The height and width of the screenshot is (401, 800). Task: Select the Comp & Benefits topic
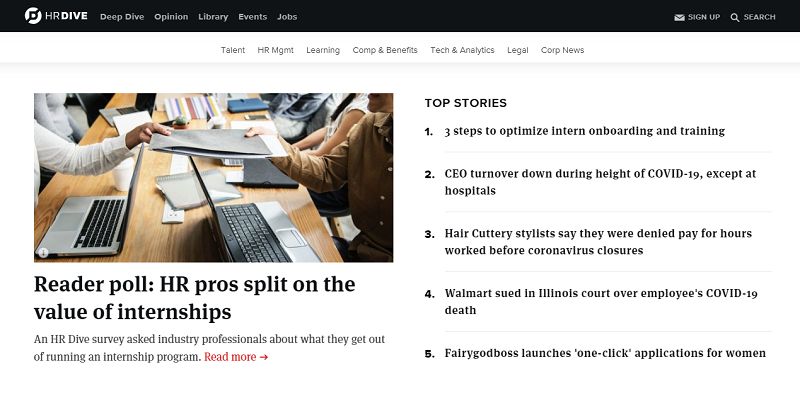click(x=385, y=50)
